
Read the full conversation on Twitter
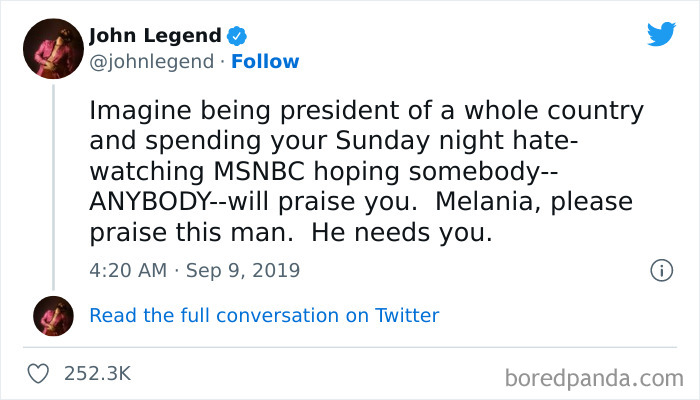tap(264, 315)
